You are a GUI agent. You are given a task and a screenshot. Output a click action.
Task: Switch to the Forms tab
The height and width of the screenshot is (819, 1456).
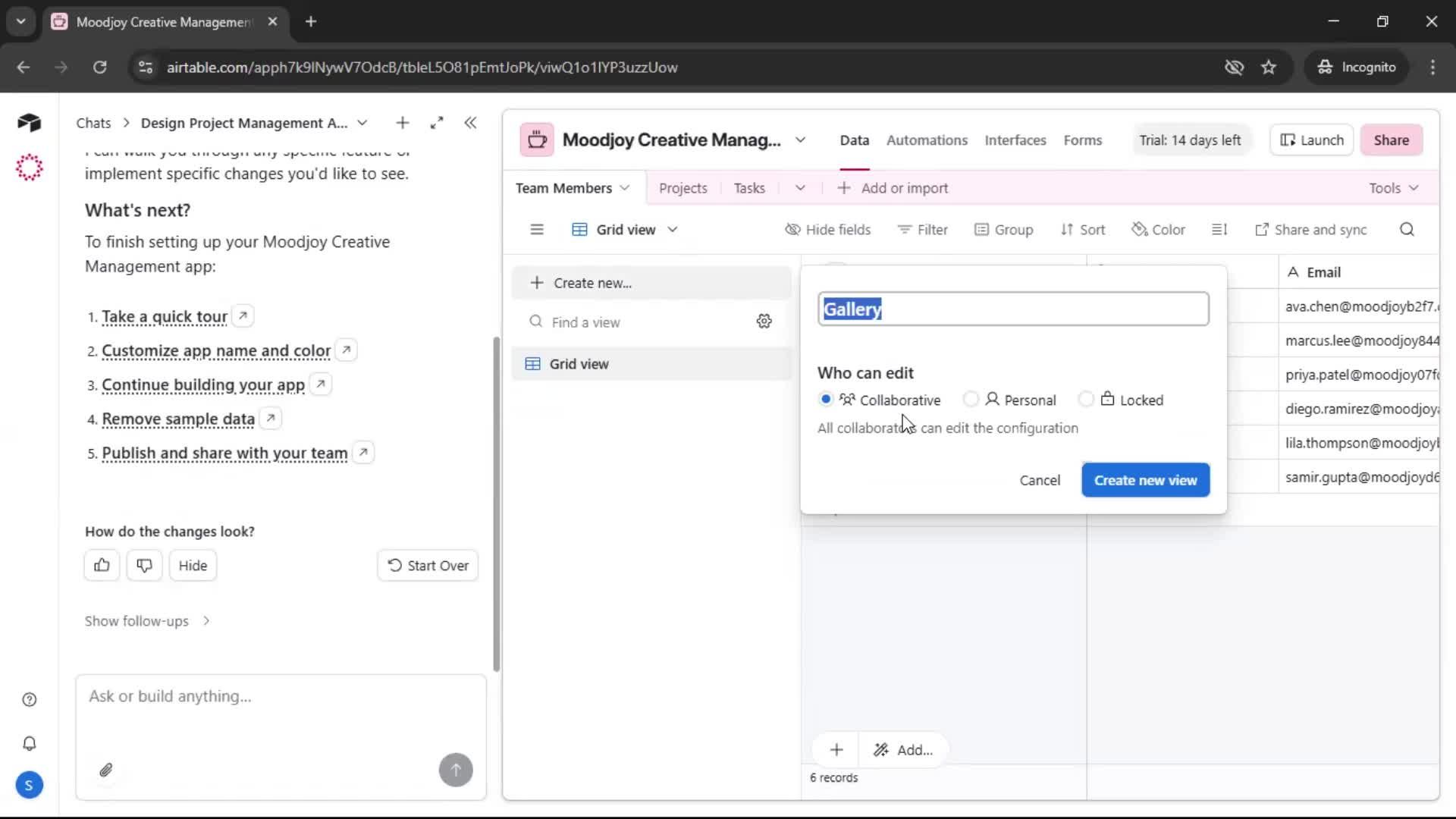click(1082, 140)
